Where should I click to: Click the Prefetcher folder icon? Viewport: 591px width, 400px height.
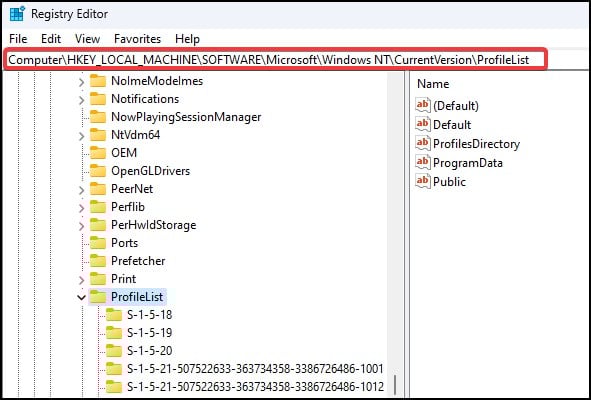point(98,261)
